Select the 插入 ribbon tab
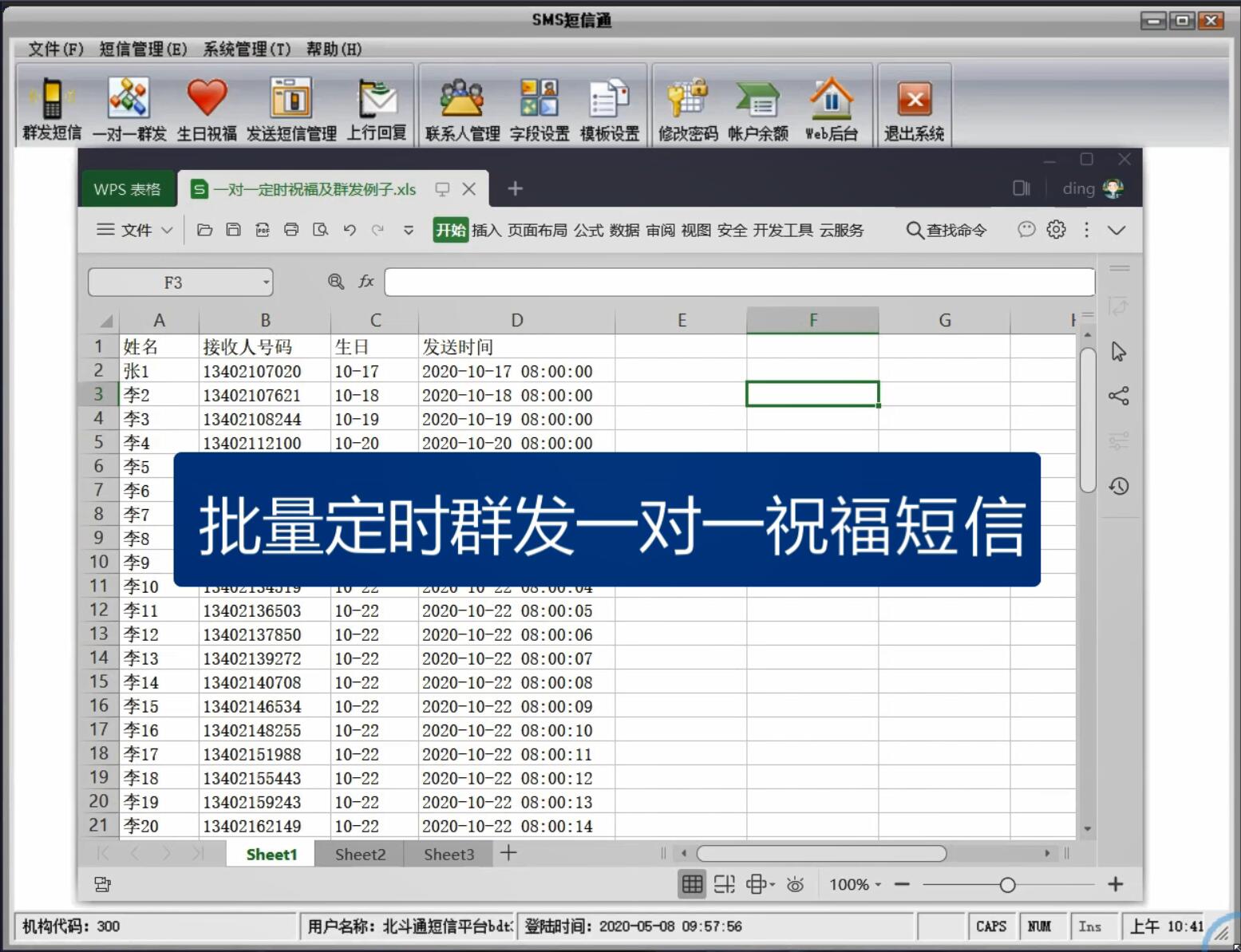1241x952 pixels. click(486, 230)
